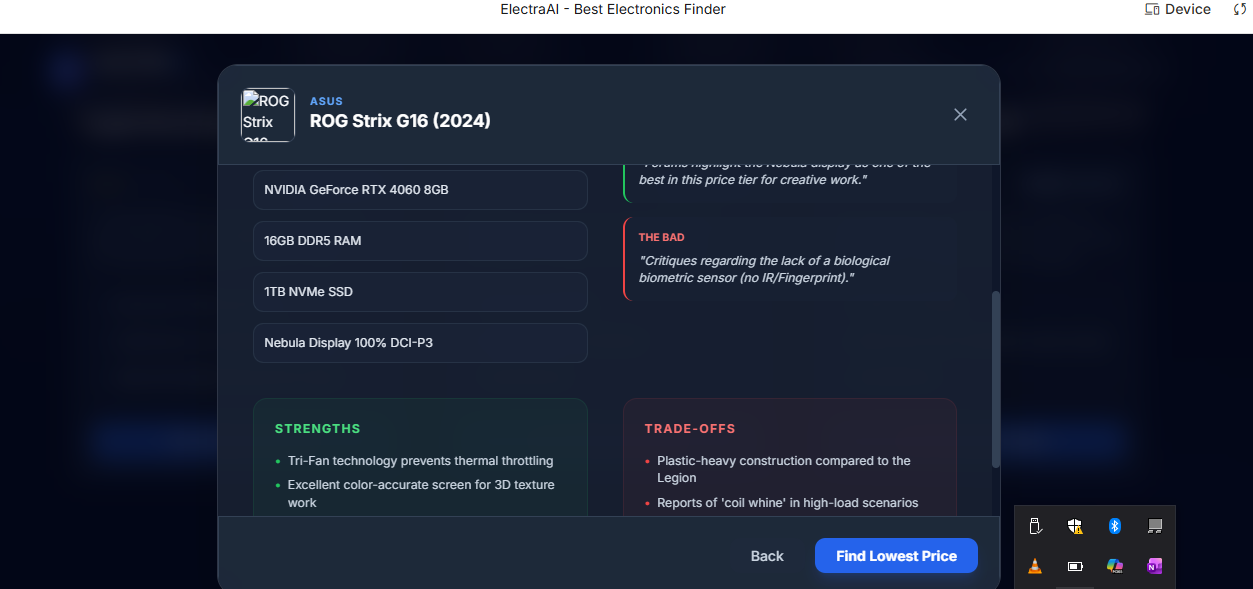Go back with the Back button
Image resolution: width=1253 pixels, height=589 pixels.
point(767,556)
